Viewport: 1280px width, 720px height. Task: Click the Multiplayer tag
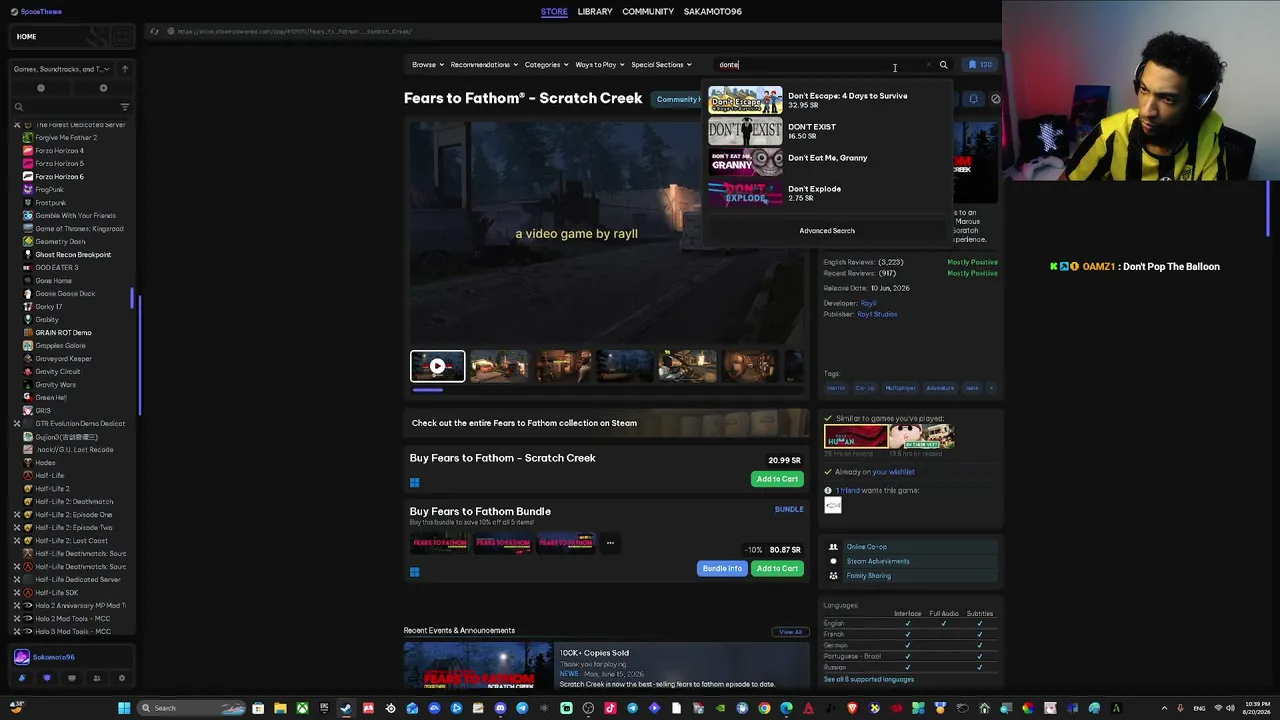point(900,388)
